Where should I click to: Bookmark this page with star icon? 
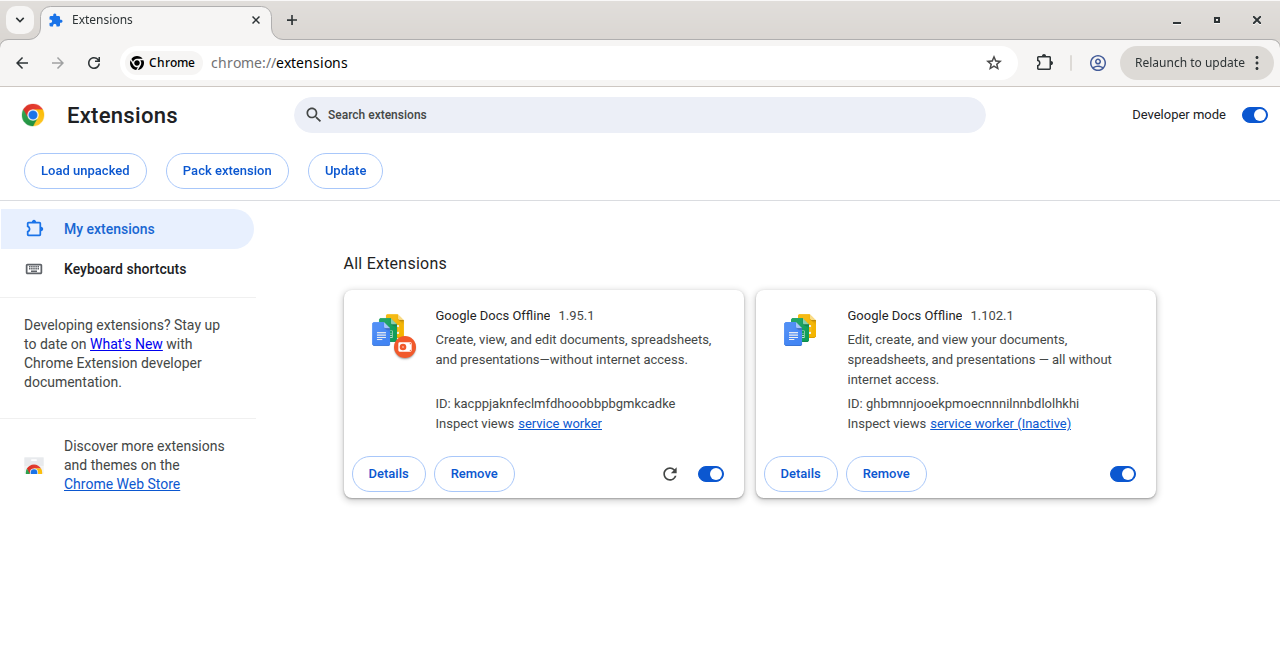tap(994, 63)
